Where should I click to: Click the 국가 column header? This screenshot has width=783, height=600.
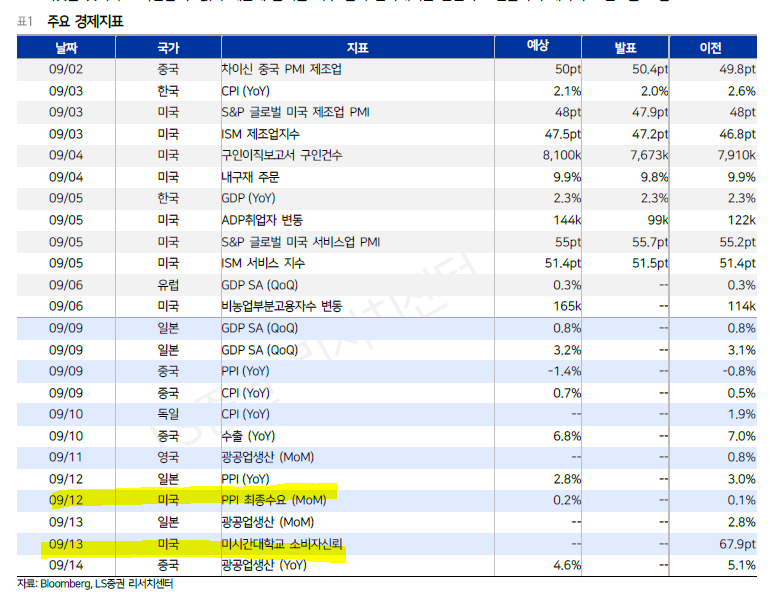tap(168, 47)
